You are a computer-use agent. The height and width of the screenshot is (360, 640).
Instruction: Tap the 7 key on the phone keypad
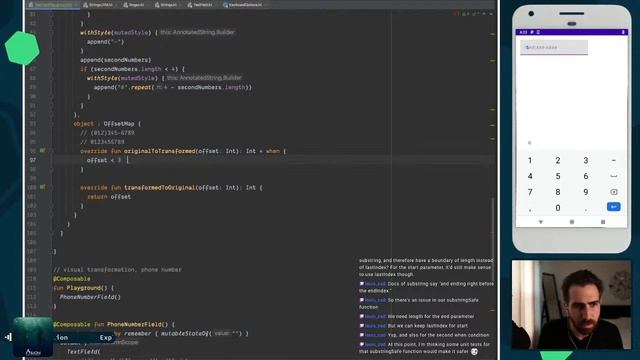tap(530, 192)
